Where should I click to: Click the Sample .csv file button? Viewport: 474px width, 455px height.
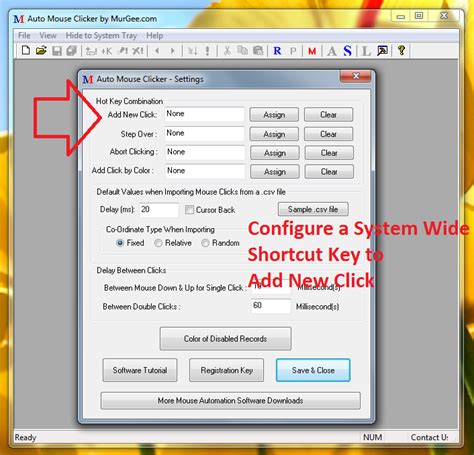313,209
